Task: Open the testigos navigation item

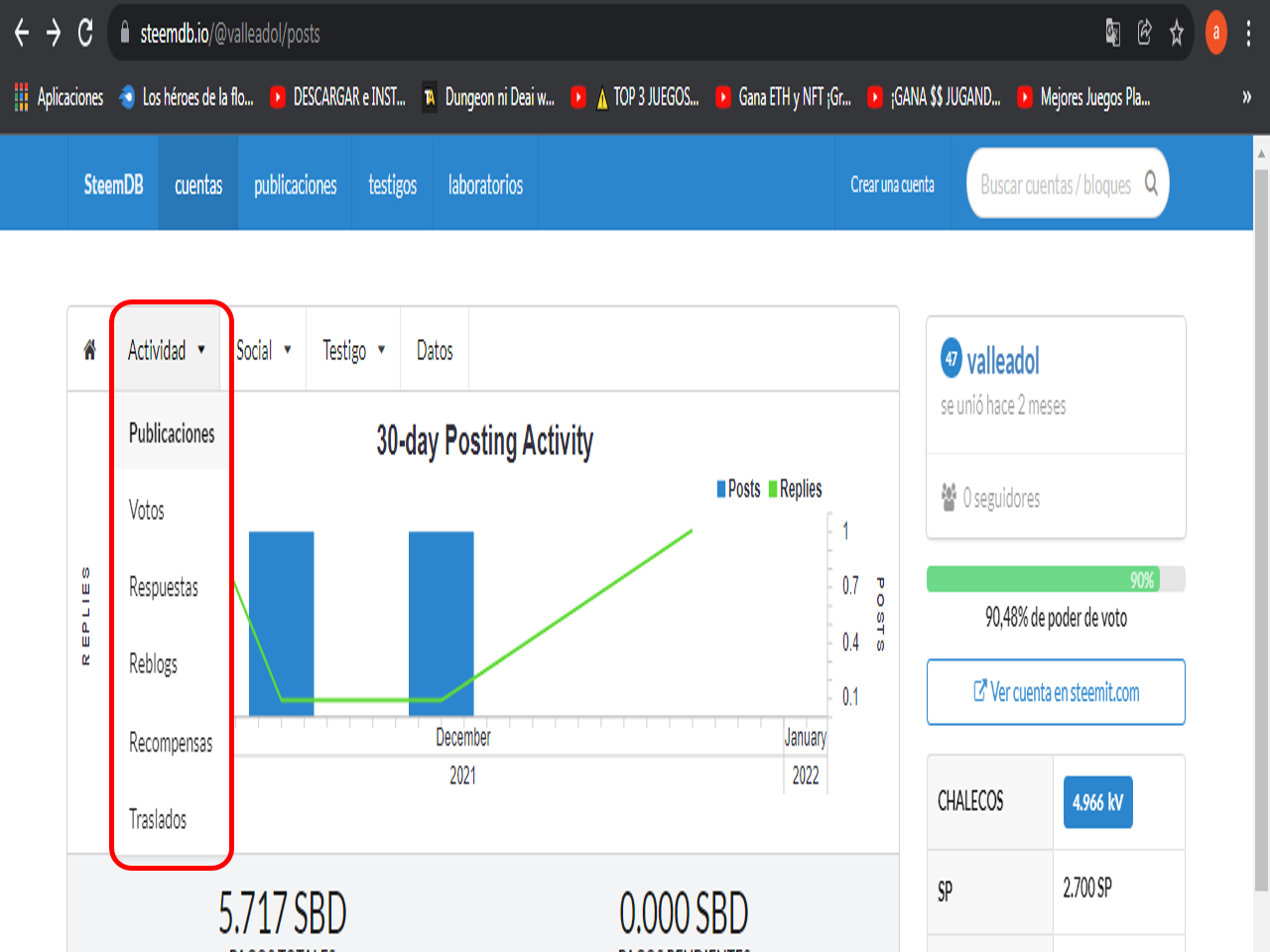Action: click(x=392, y=184)
